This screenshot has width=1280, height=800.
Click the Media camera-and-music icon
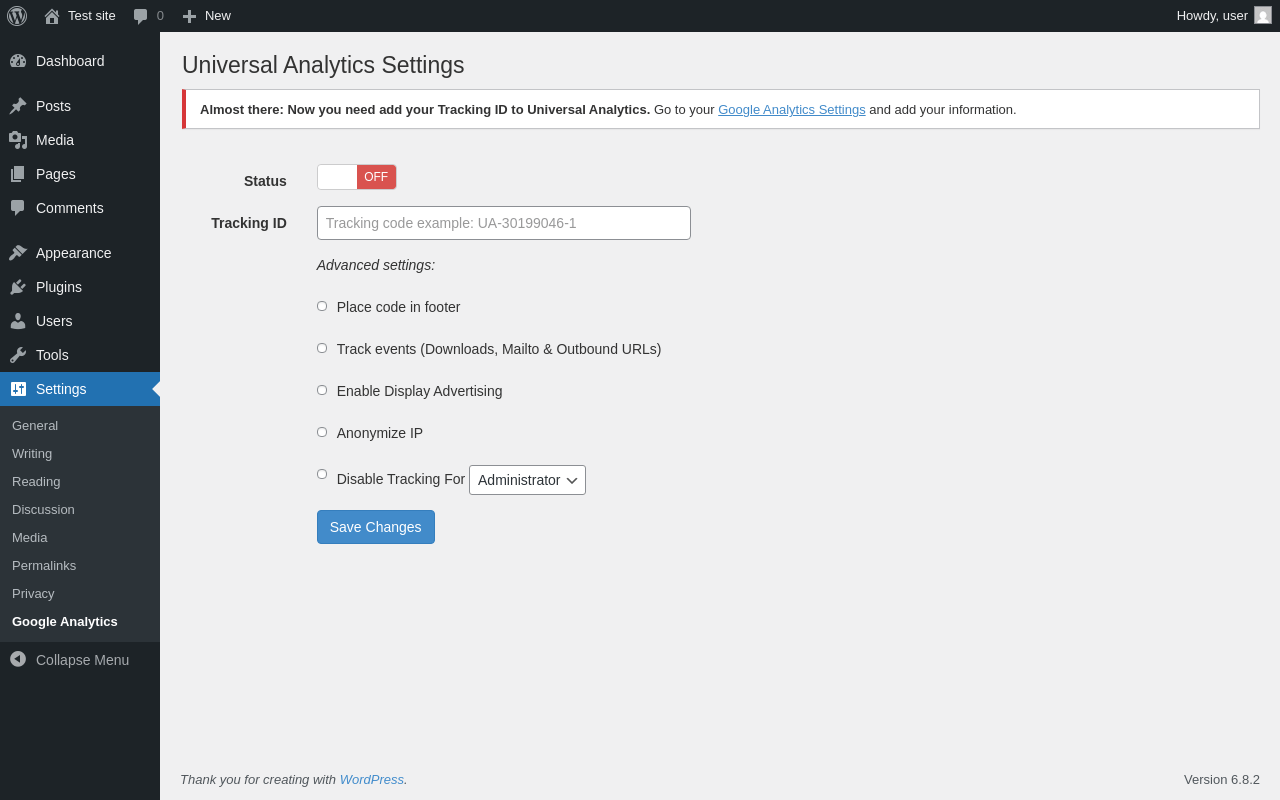click(x=18, y=140)
